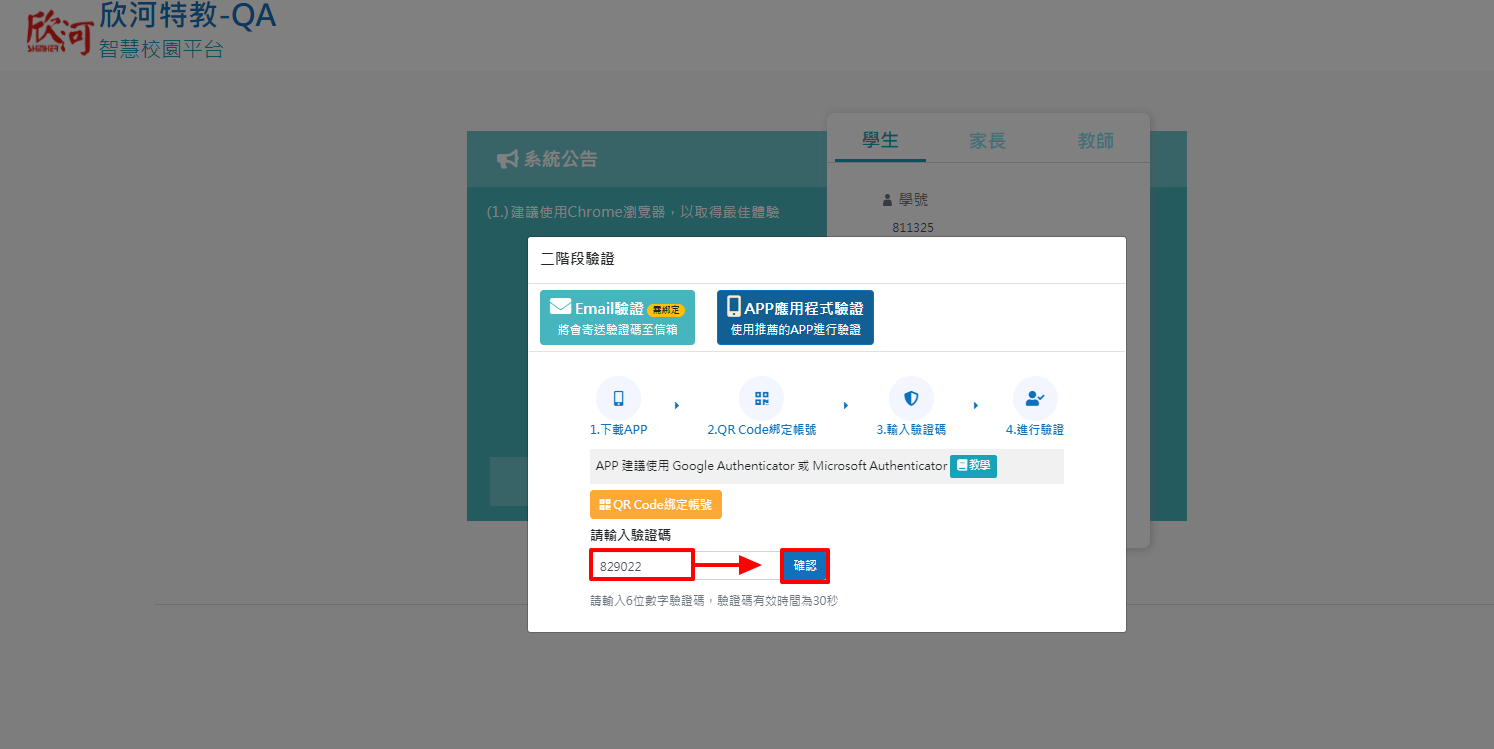Click the 欣河 logo in header
Image resolution: width=1494 pixels, height=749 pixels.
pos(59,33)
